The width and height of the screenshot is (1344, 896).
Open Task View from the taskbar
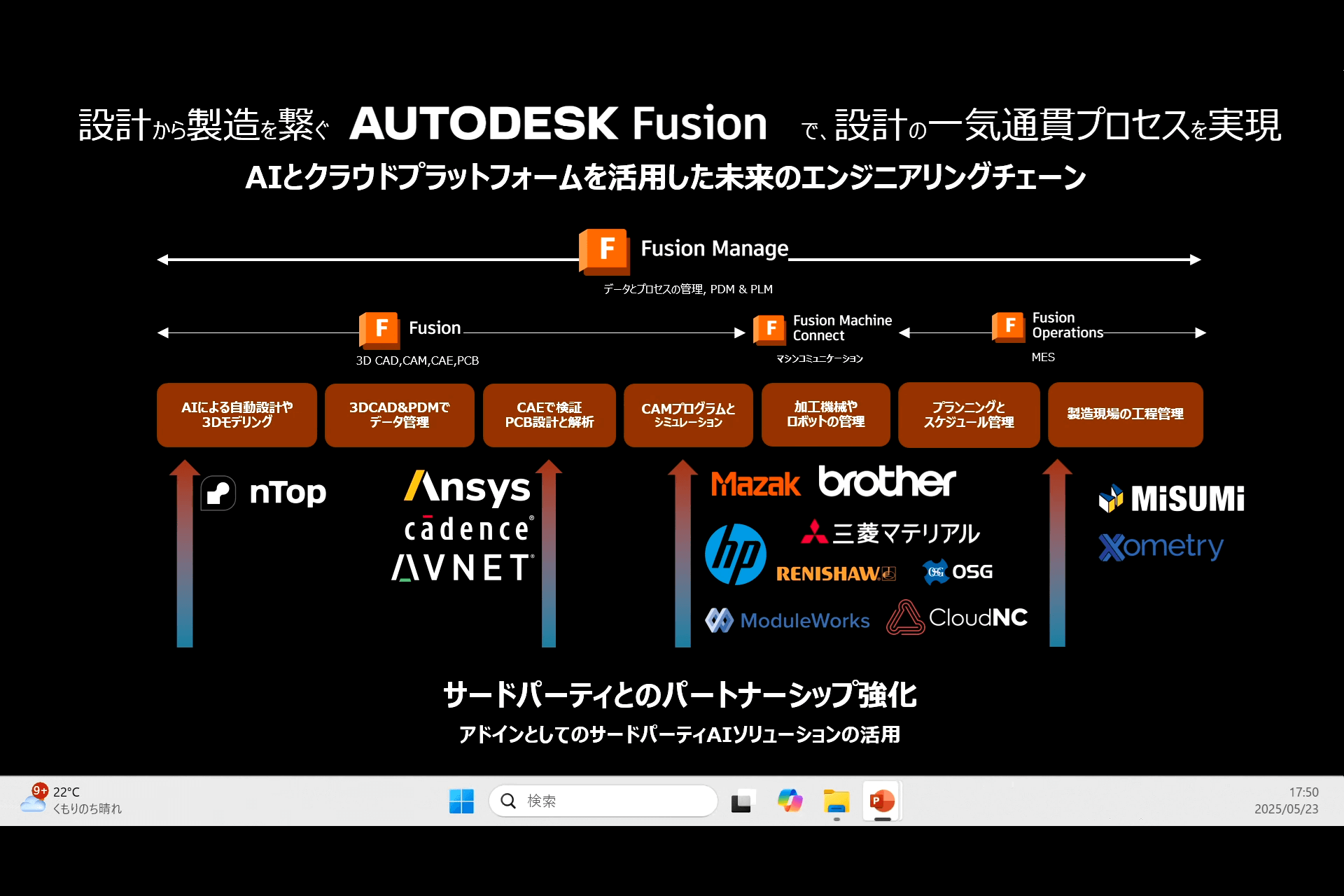(x=743, y=801)
